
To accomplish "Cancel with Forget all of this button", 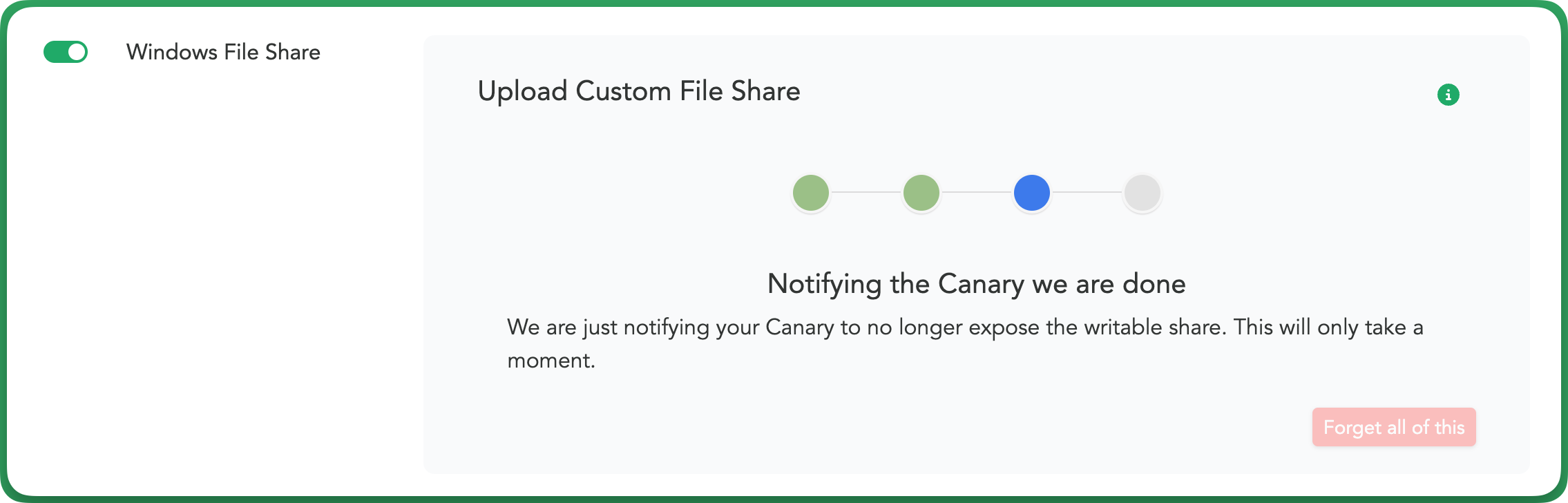I will click(x=1394, y=427).
